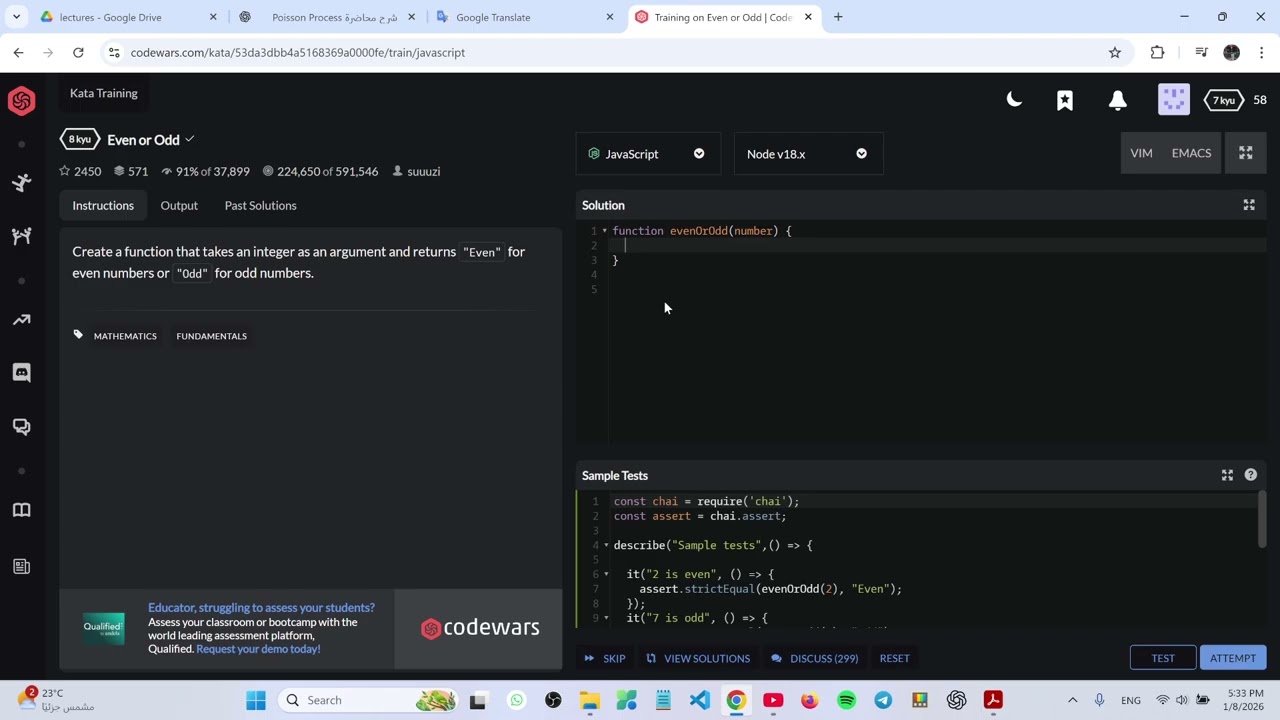Open Discussions speech bubbles sidebar icon
The width and height of the screenshot is (1280, 720).
coord(21,426)
